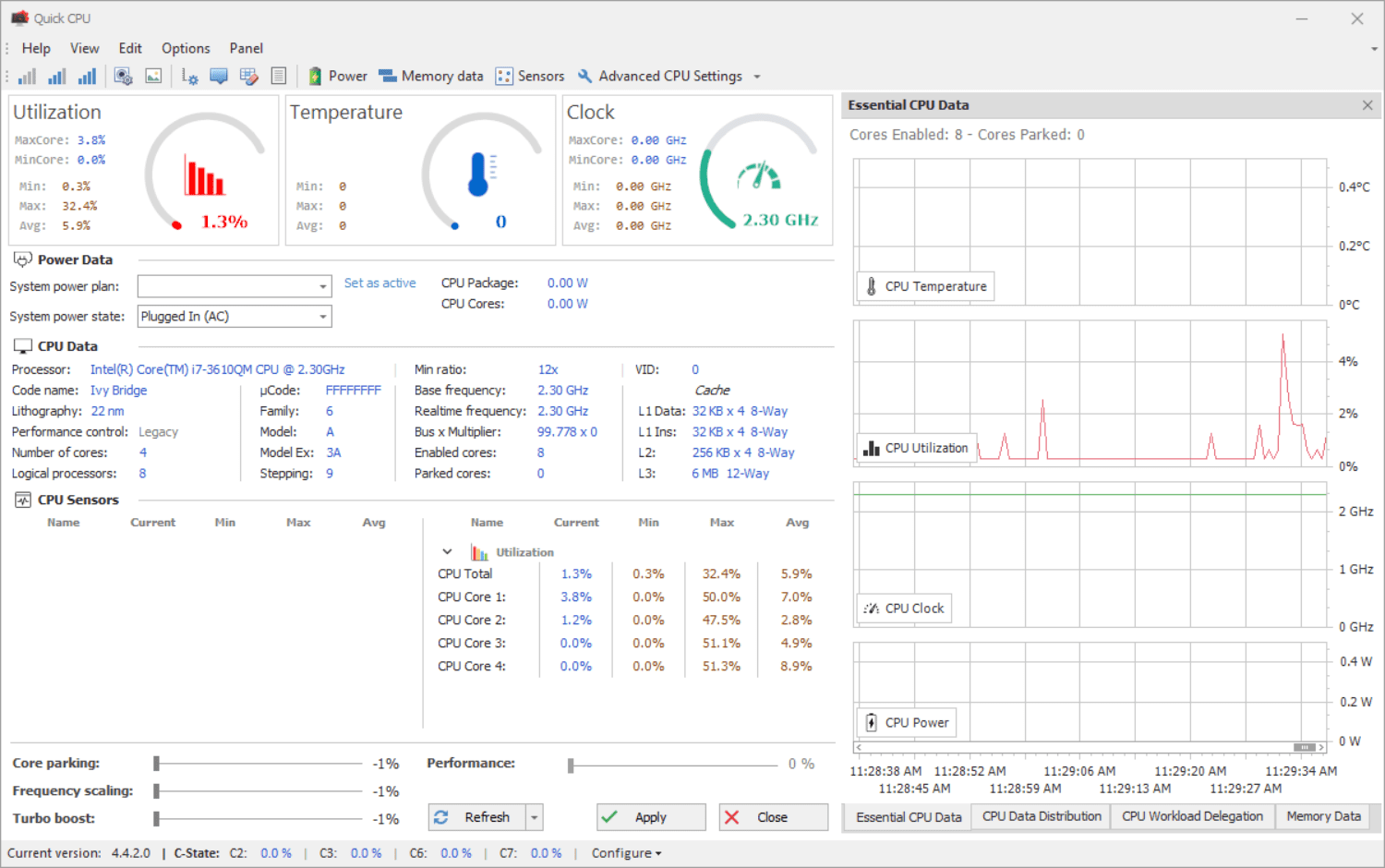The width and height of the screenshot is (1385, 868).
Task: Switch to the CPU Data Distribution tab
Action: [x=1042, y=816]
